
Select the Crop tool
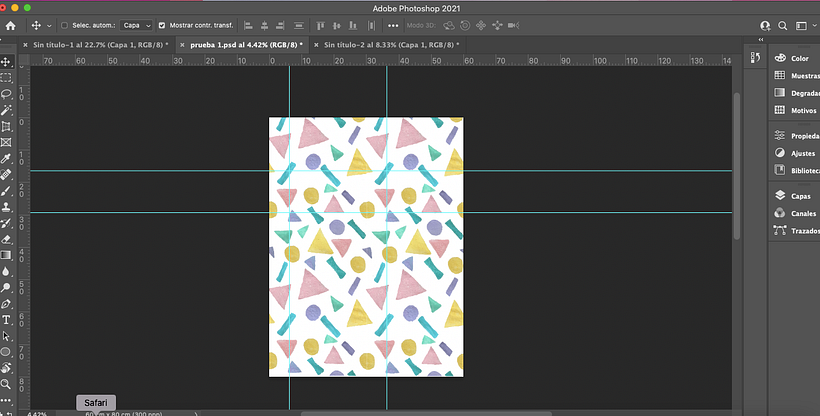[6, 126]
